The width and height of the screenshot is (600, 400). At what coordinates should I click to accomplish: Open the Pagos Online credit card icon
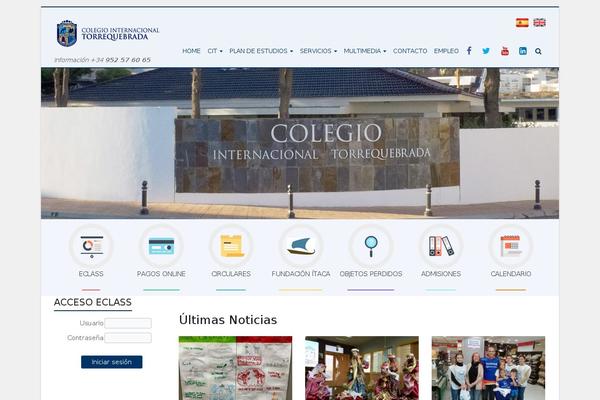[161, 246]
